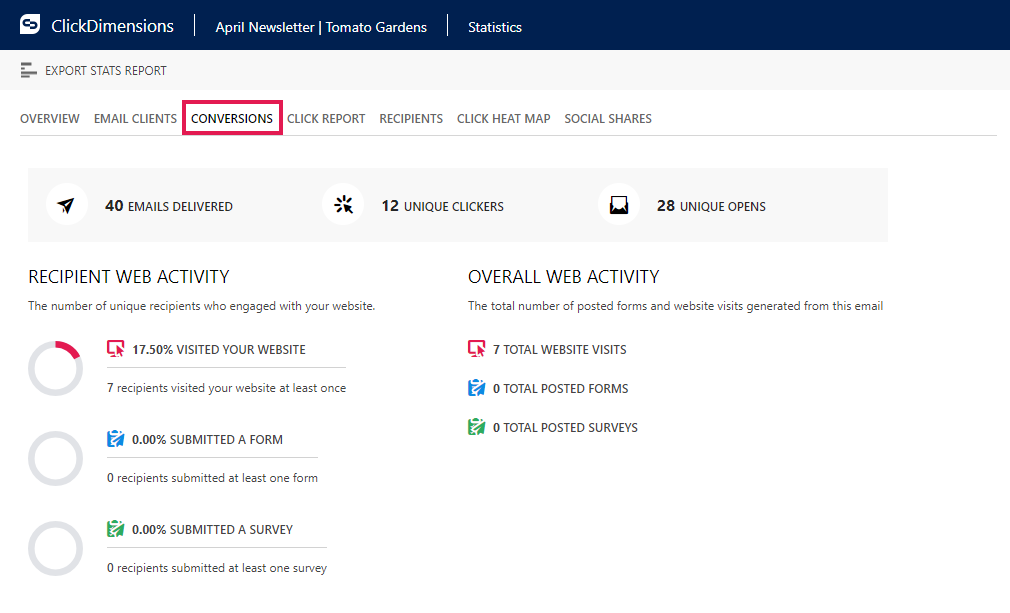The height and width of the screenshot is (613, 1010).
Task: Click the unique clickers cursor icon
Action: tap(343, 205)
